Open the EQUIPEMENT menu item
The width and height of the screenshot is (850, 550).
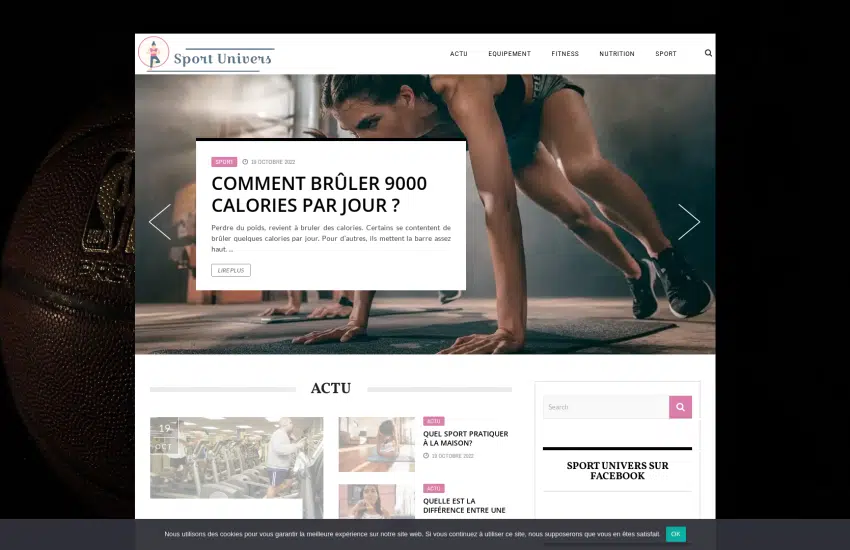click(x=509, y=54)
